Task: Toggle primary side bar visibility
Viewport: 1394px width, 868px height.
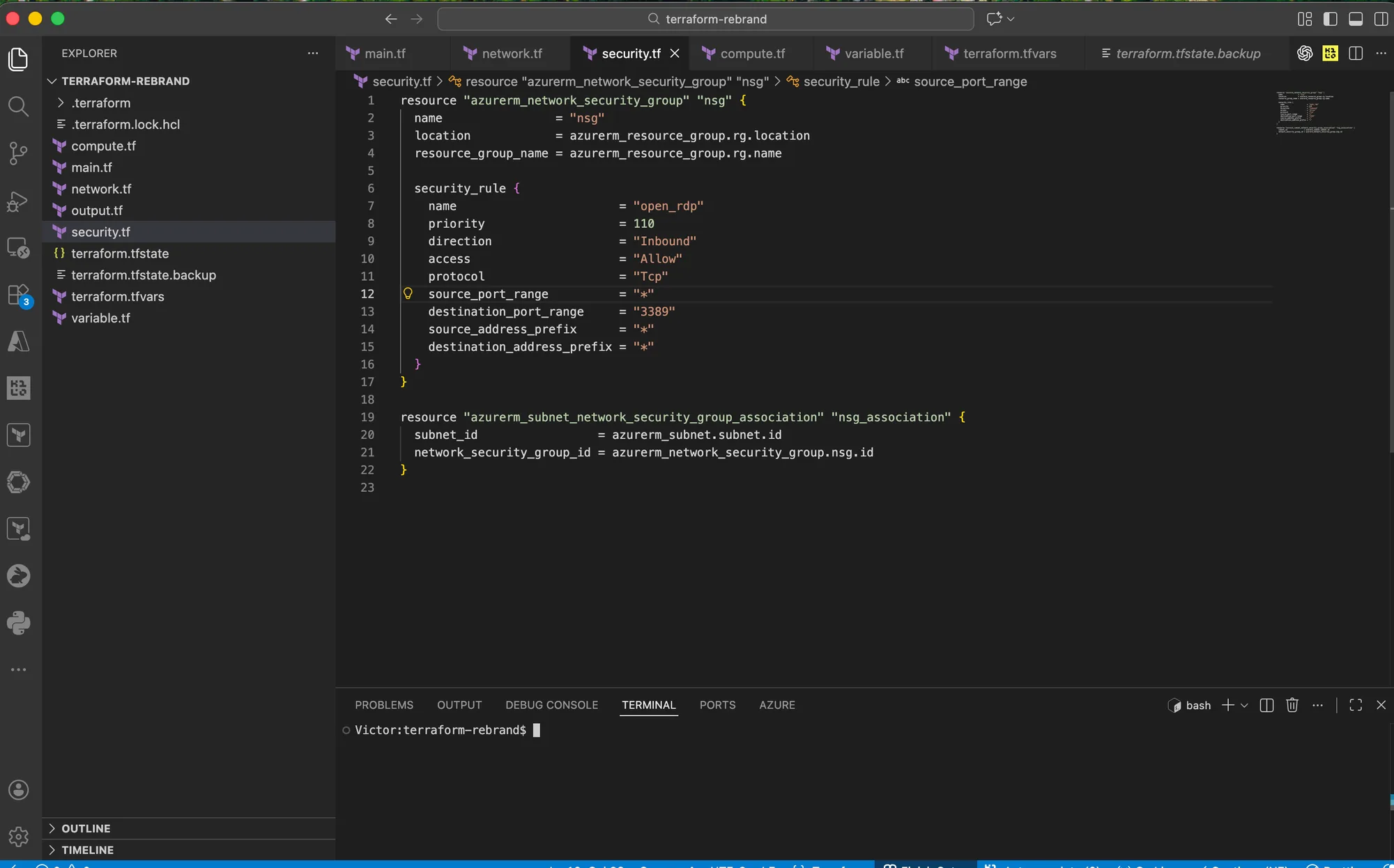Action: 1330,19
